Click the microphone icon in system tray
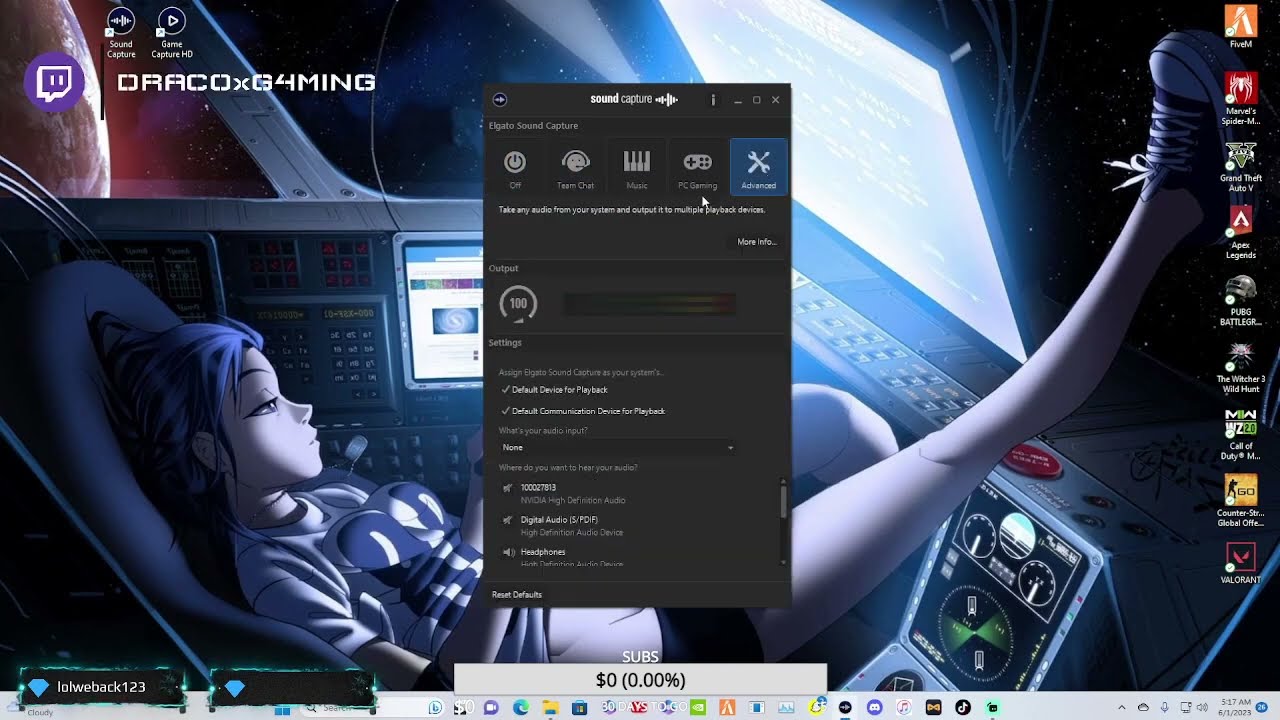This screenshot has width=1280, height=720. (1164, 708)
